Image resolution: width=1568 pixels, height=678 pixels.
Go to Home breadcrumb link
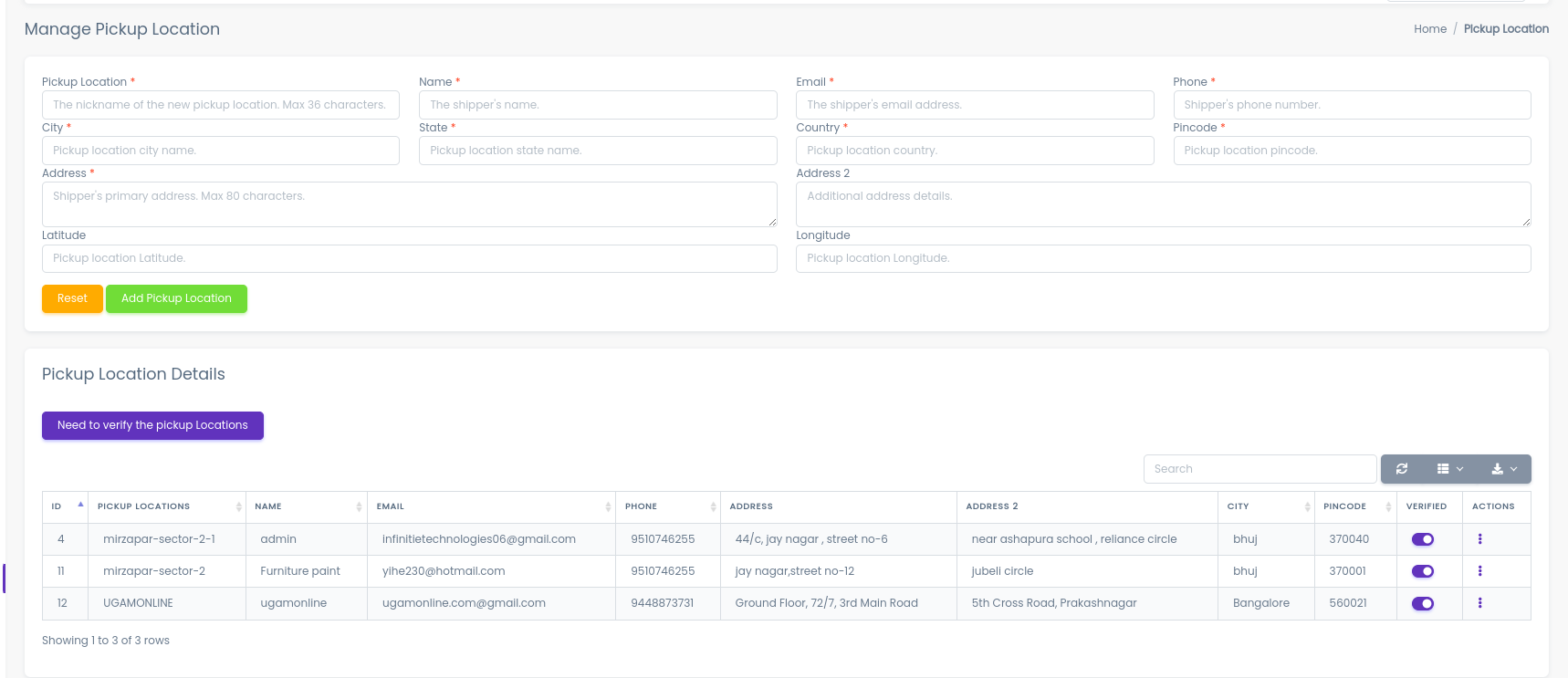1429,29
